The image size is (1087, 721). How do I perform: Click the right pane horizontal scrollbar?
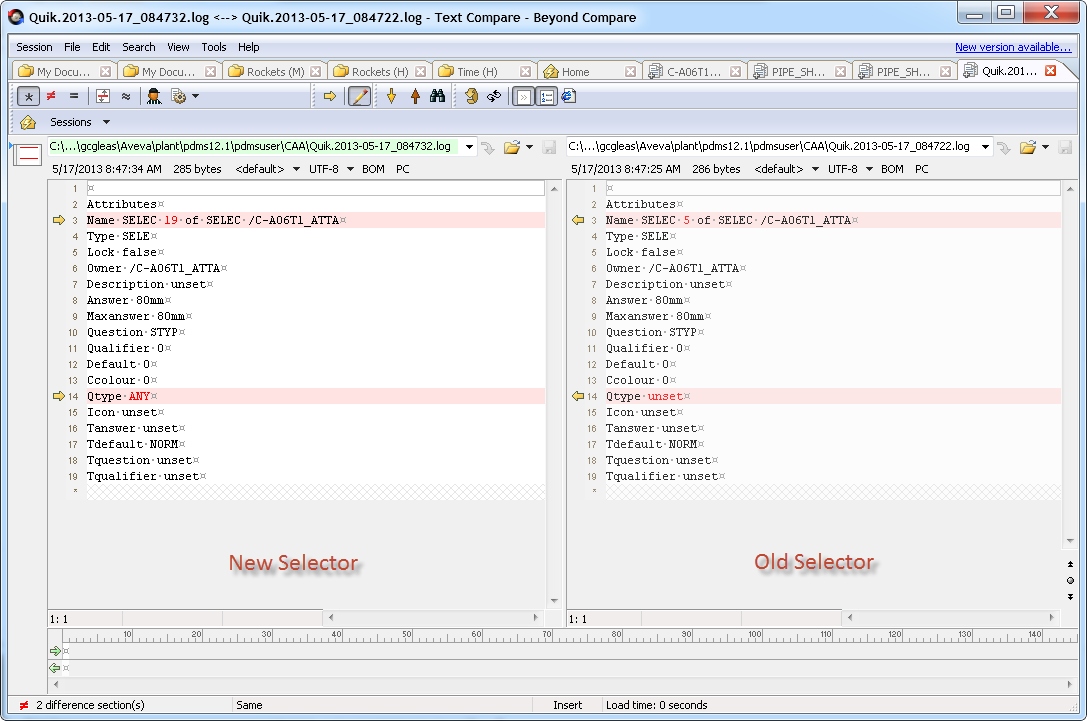(950, 618)
